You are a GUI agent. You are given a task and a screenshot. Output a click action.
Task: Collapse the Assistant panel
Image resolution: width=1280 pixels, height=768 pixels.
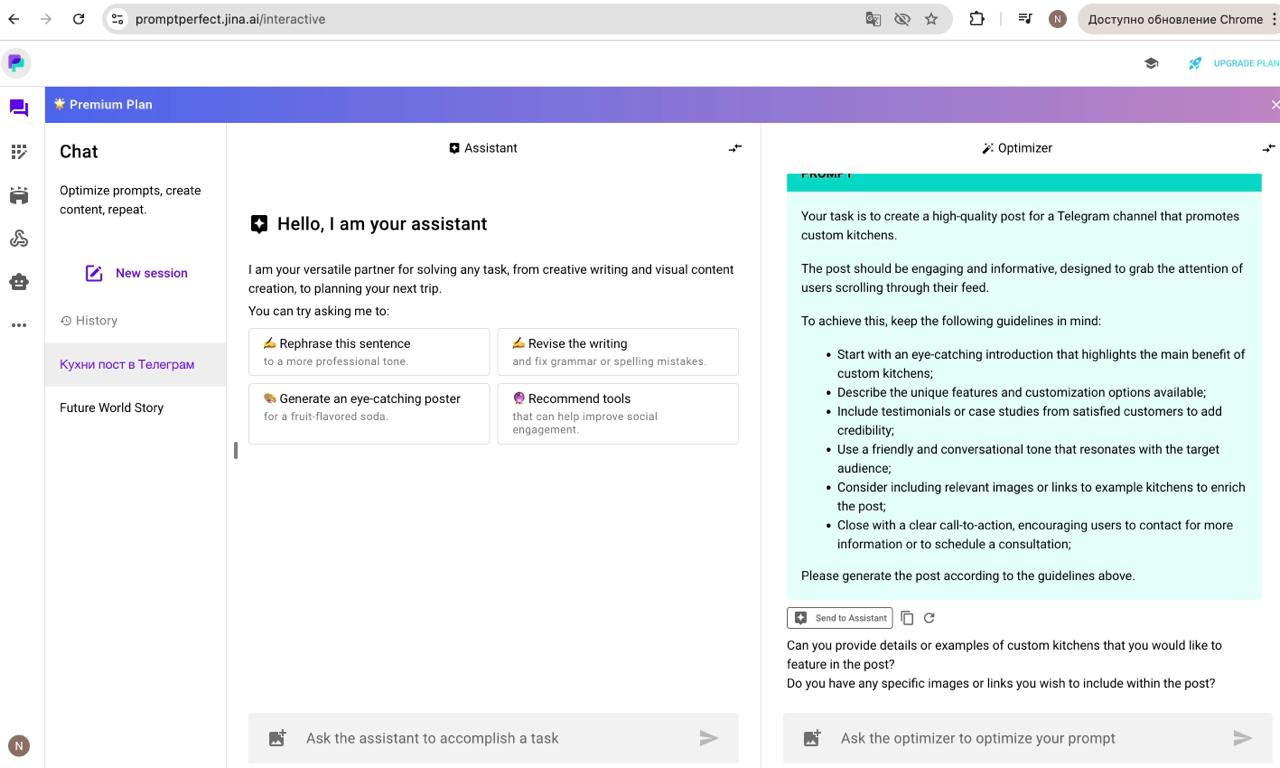click(x=735, y=148)
